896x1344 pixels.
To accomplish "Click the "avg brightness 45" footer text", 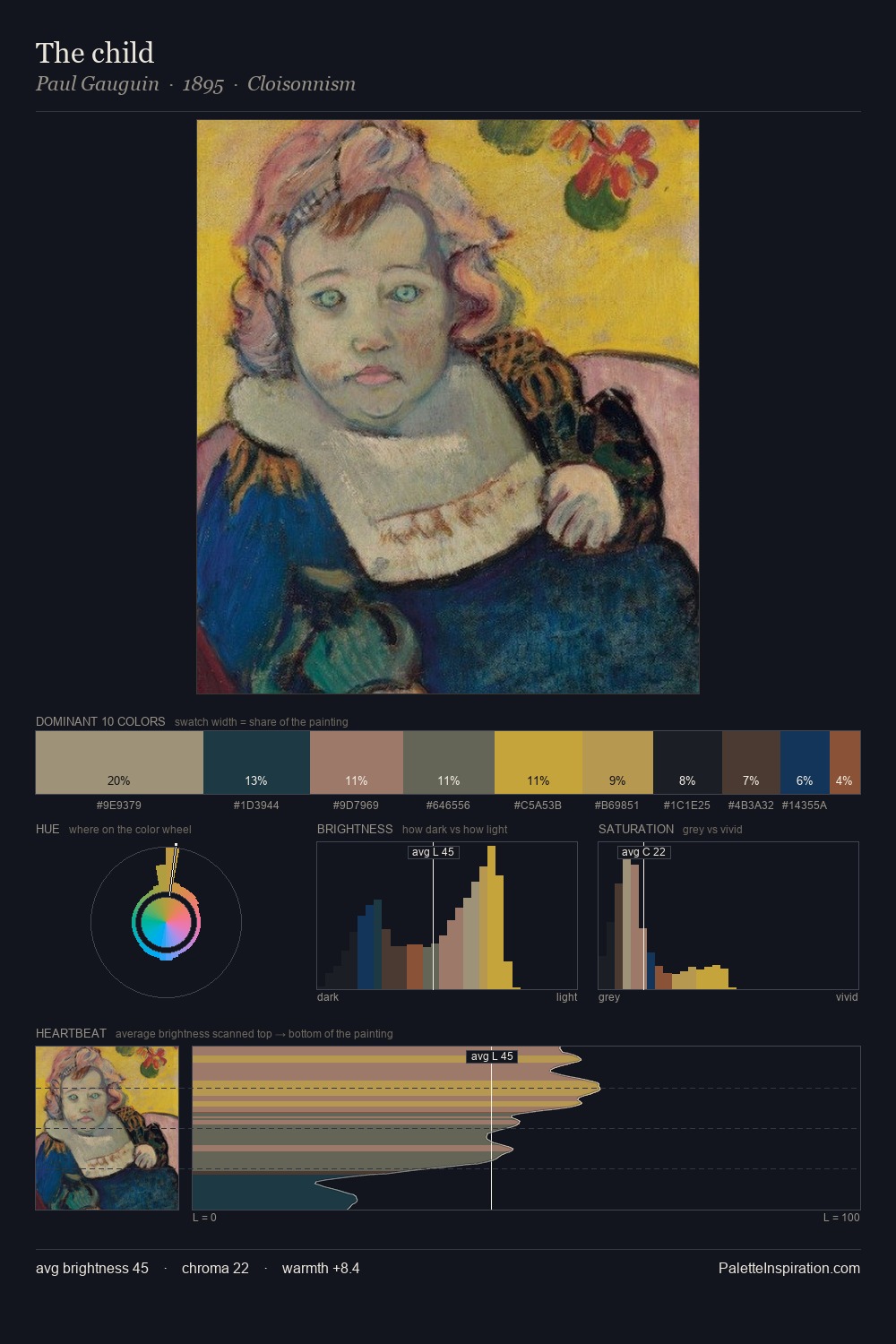I will 92,1268.
